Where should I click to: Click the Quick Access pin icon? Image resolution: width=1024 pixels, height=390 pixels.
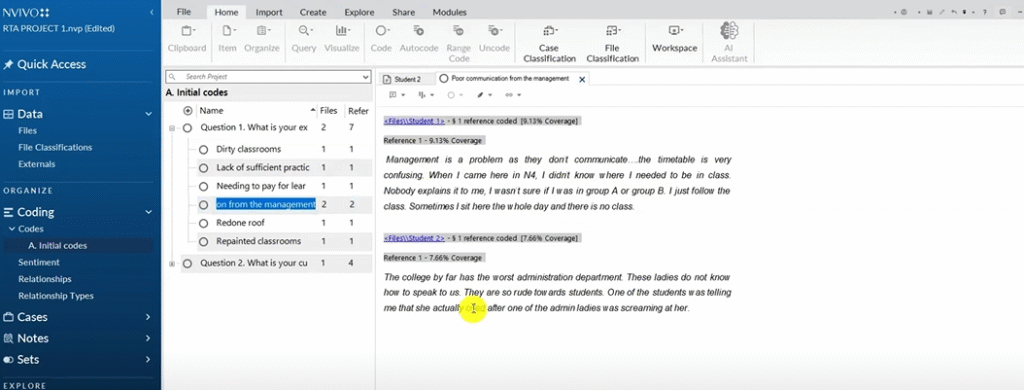[x=8, y=65]
